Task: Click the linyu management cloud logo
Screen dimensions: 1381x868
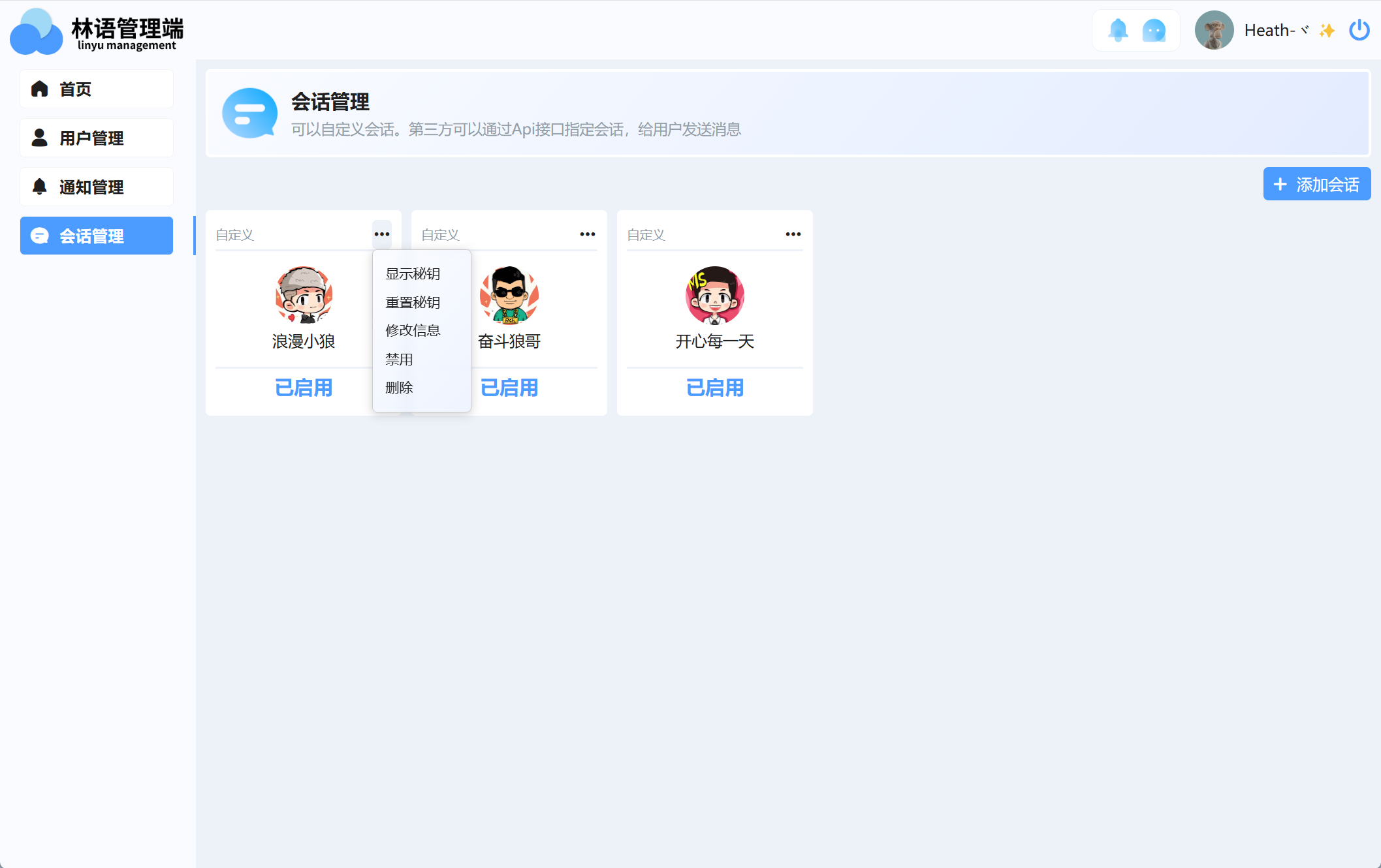Action: coord(37,31)
